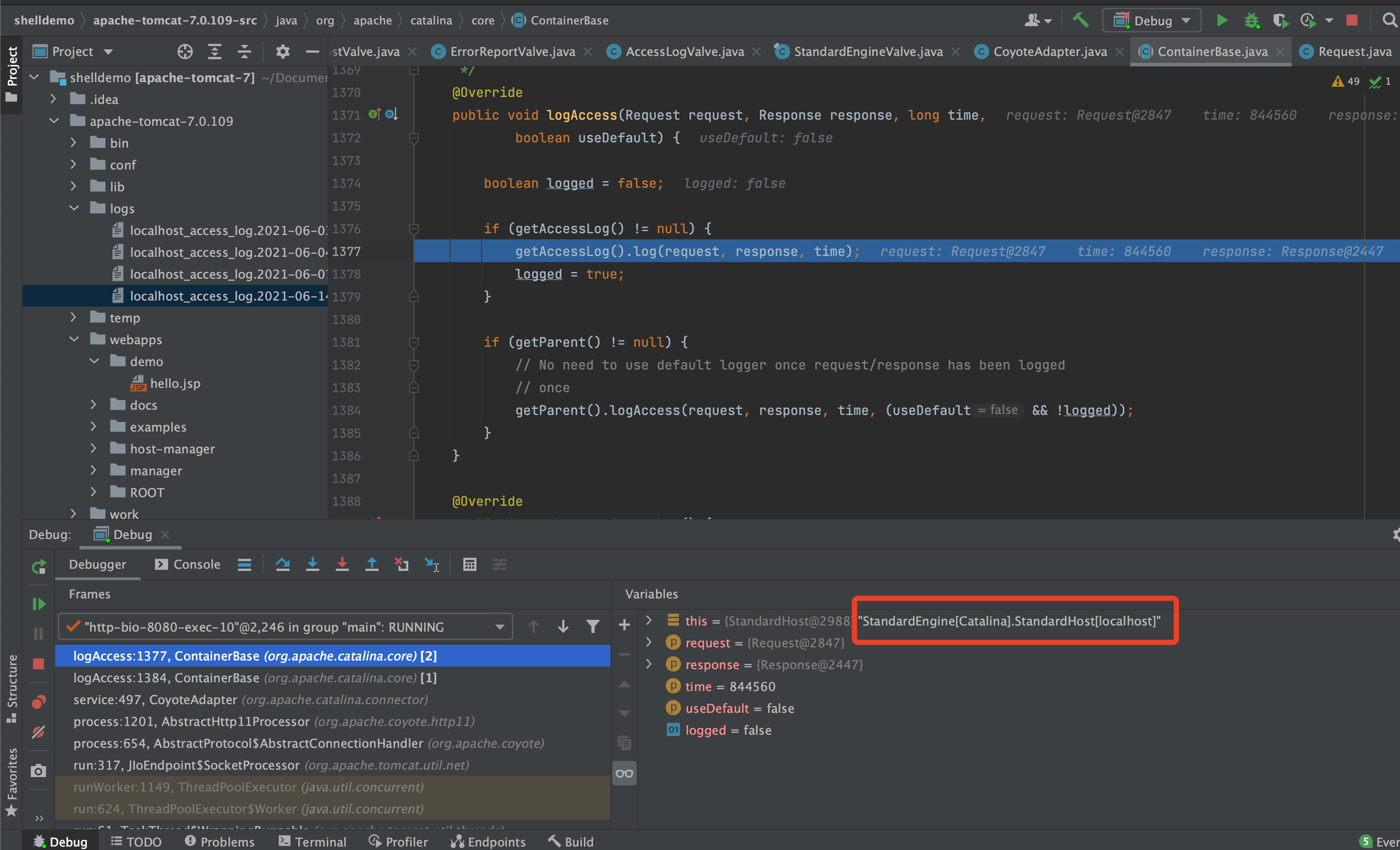
Task: Toggle the frames filter funnel icon
Action: click(593, 627)
